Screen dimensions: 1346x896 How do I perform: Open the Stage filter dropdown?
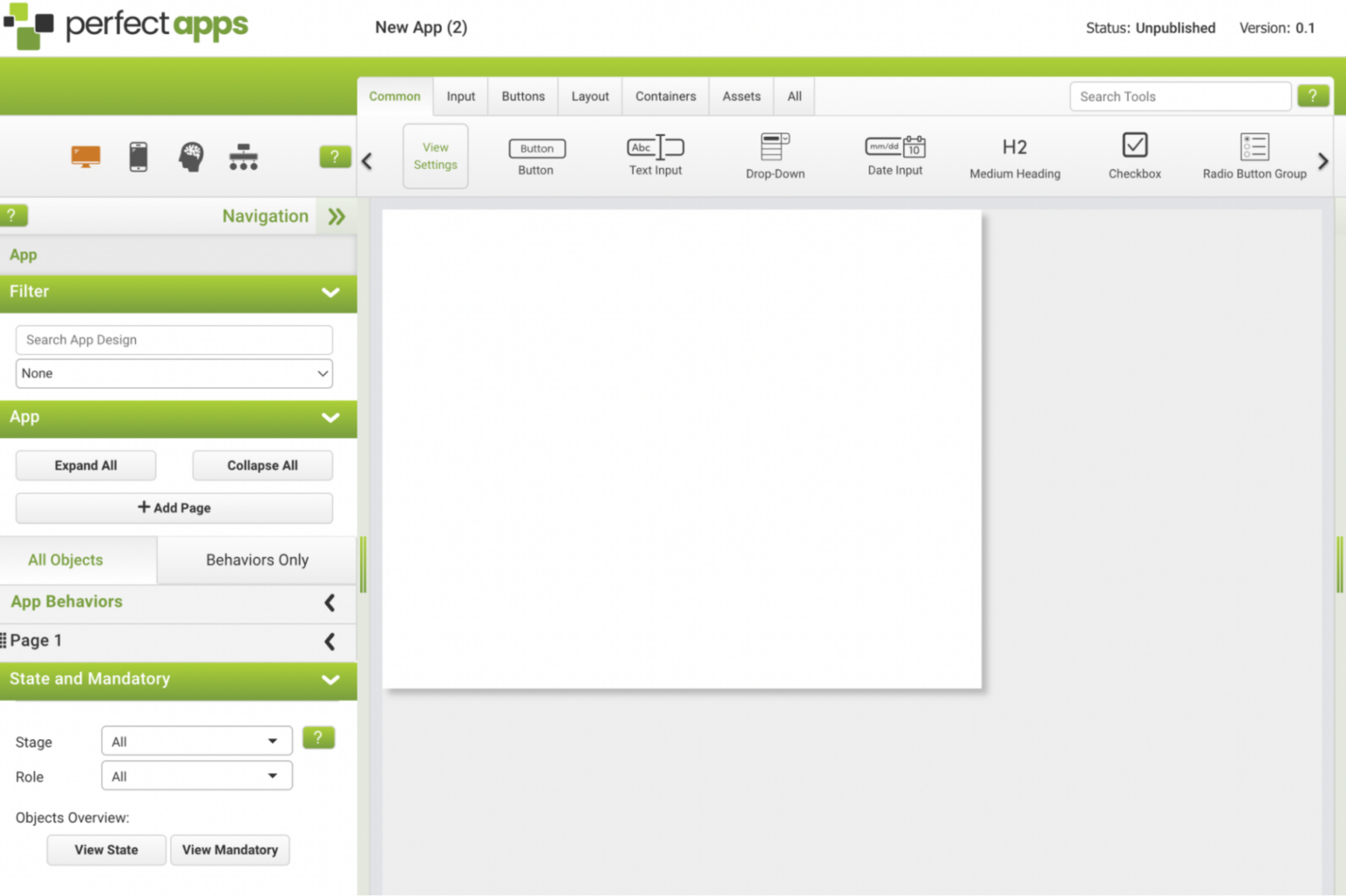coord(196,740)
